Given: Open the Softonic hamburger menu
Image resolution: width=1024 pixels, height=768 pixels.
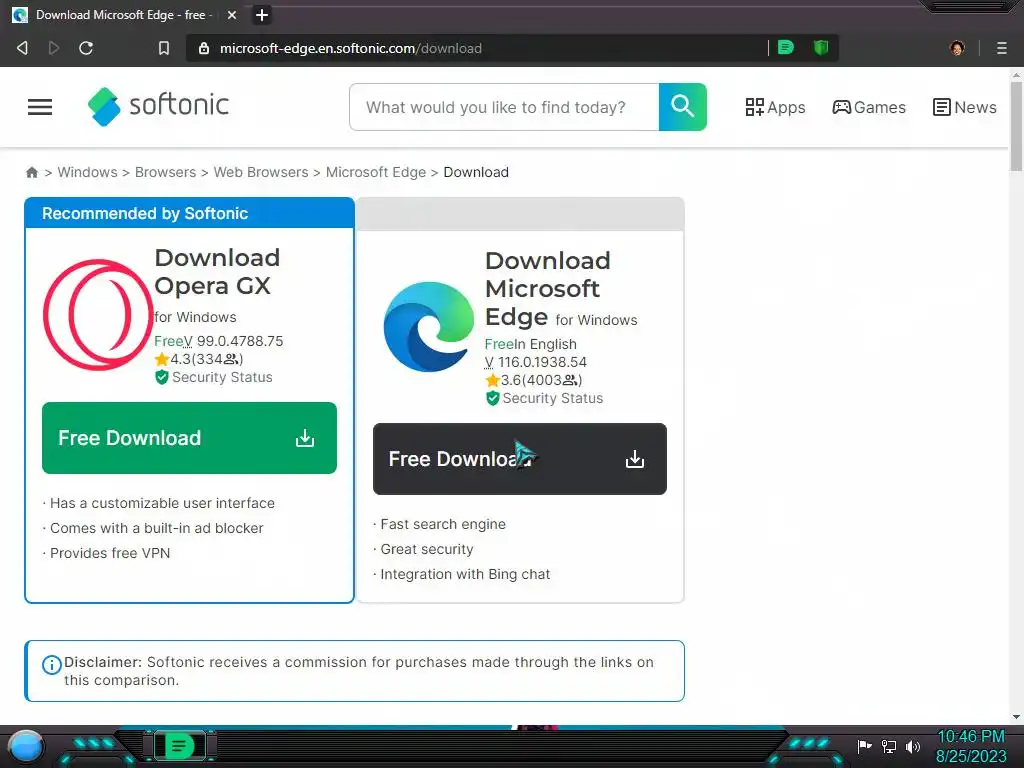Looking at the screenshot, I should click(40, 107).
